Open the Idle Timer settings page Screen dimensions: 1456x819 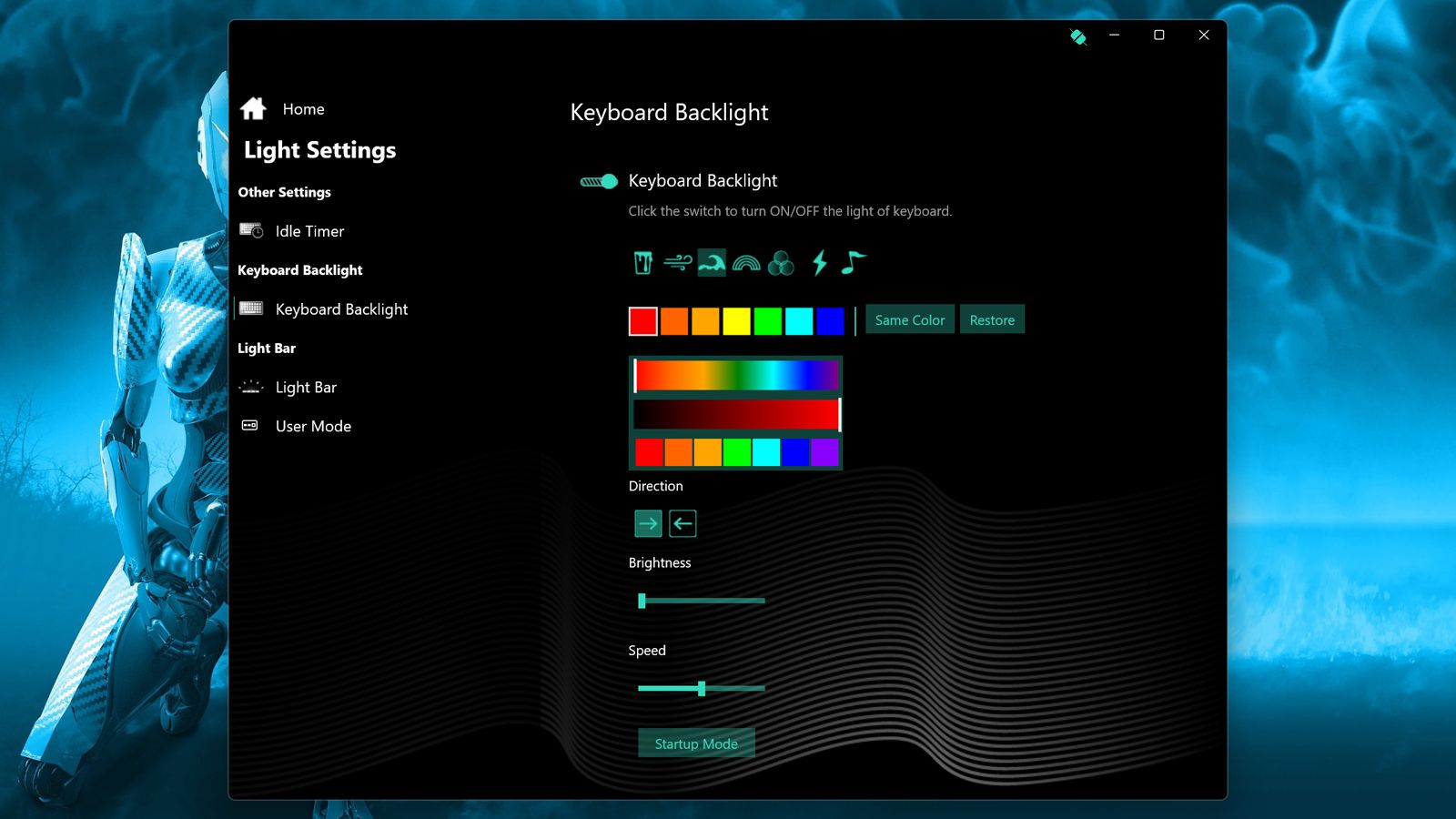coord(309,231)
